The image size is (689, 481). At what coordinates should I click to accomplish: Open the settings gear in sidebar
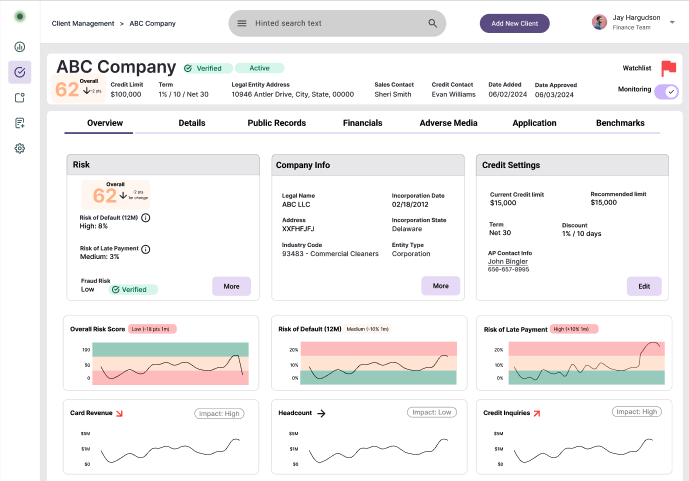[20, 148]
